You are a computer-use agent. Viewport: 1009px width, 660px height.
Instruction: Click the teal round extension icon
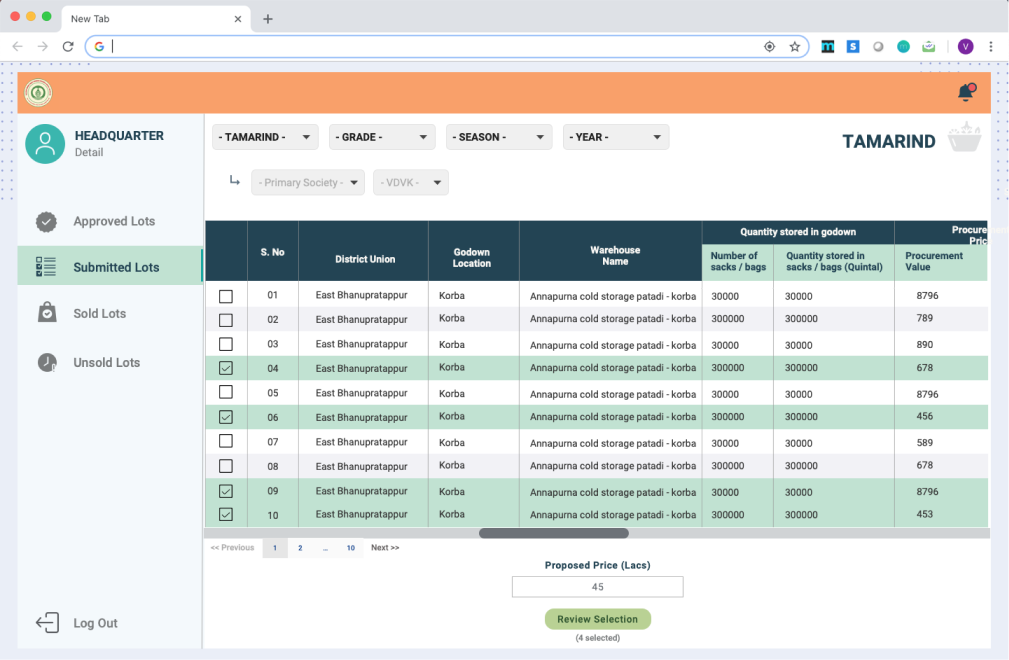(x=903, y=46)
